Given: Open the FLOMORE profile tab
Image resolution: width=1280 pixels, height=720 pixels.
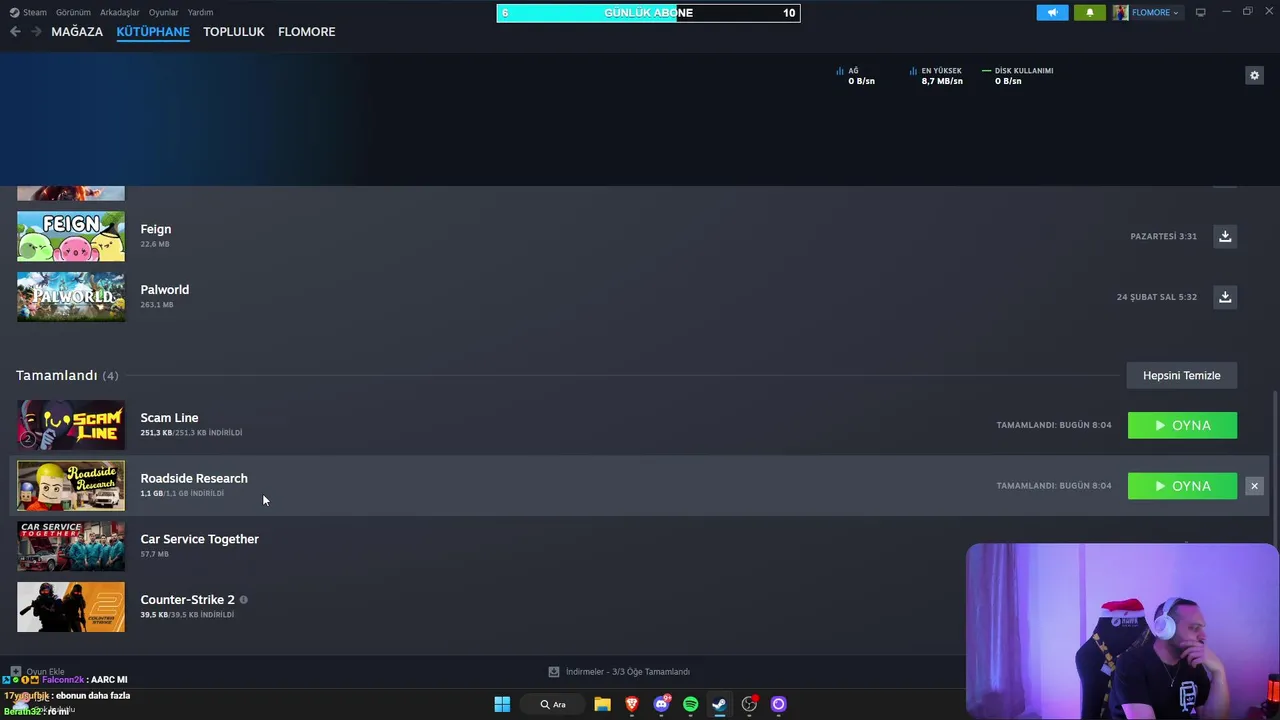Looking at the screenshot, I should click(x=307, y=32).
